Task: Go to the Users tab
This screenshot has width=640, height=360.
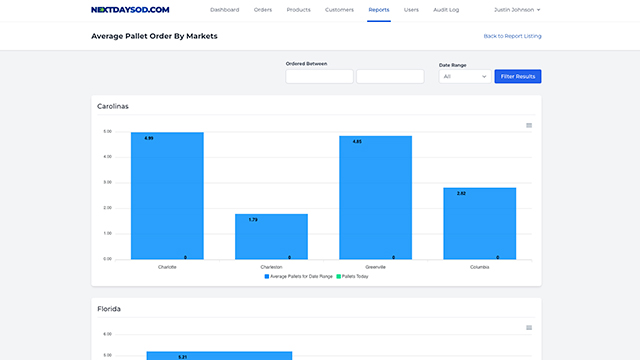Action: pyautogui.click(x=411, y=10)
